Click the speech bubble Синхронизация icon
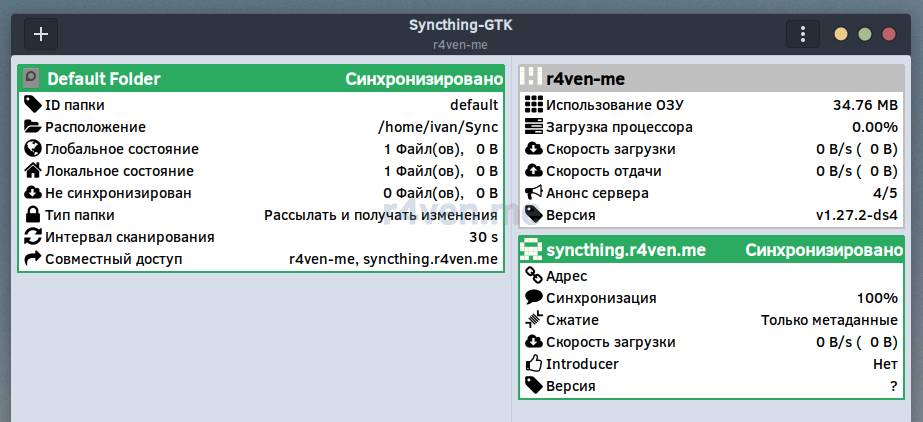Screen dimensions: 923x422 (533, 298)
